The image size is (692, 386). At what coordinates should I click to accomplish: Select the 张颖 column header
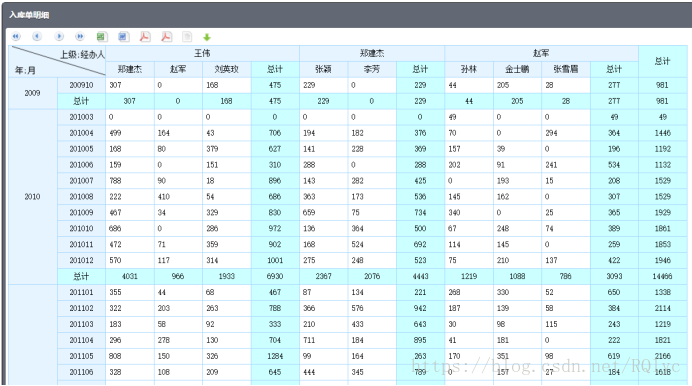pyautogui.click(x=323, y=69)
